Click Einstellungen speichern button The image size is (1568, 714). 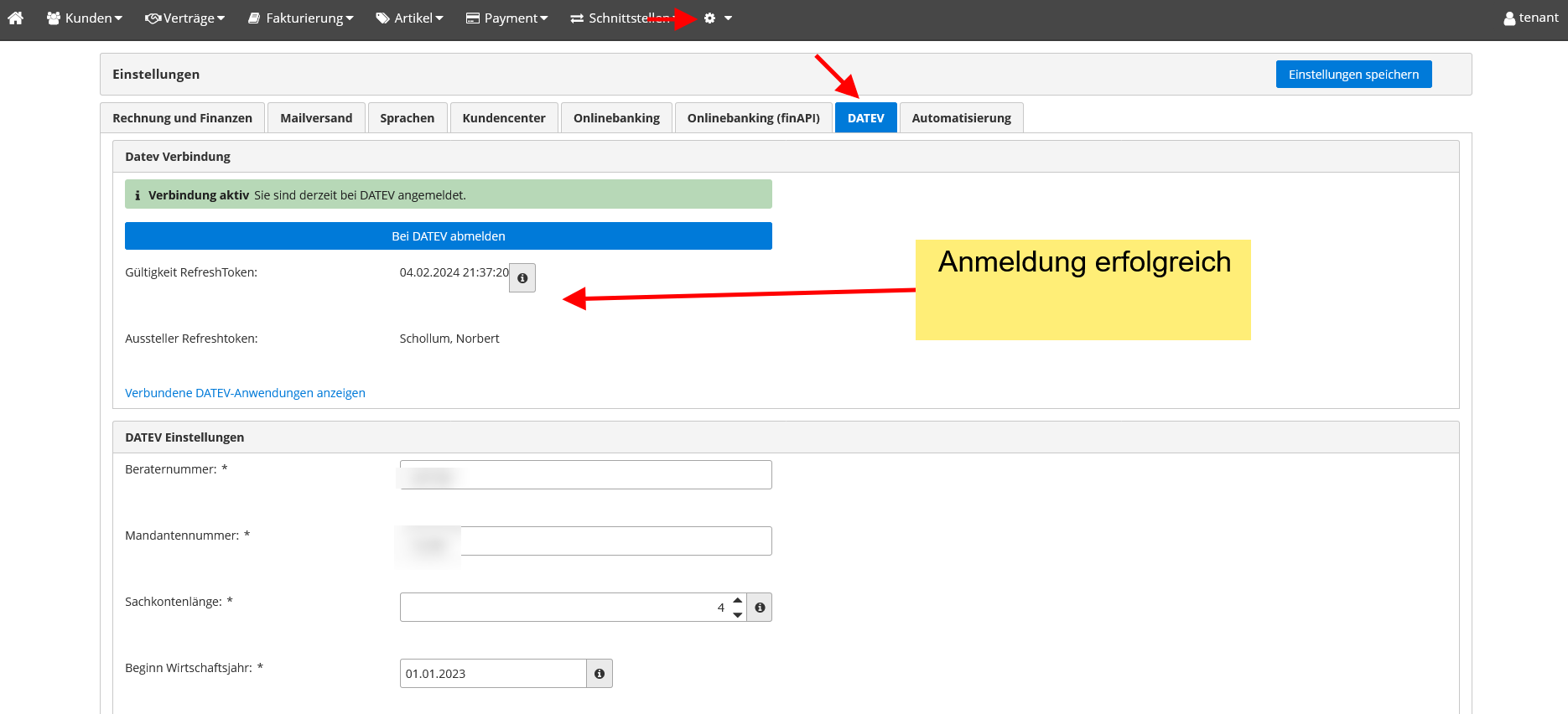click(1353, 75)
